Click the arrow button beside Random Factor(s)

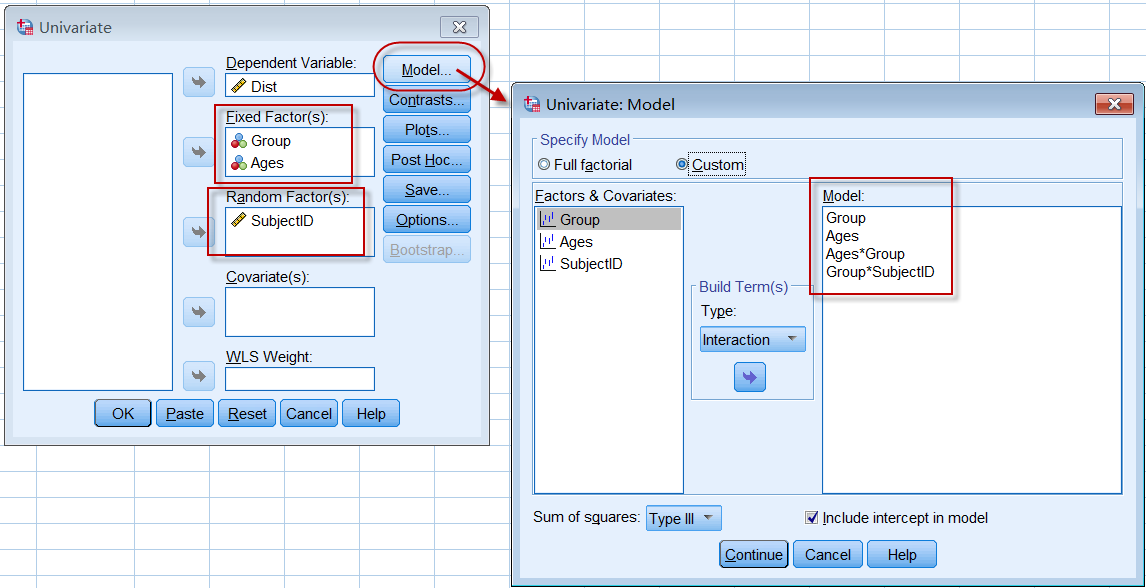(x=199, y=232)
